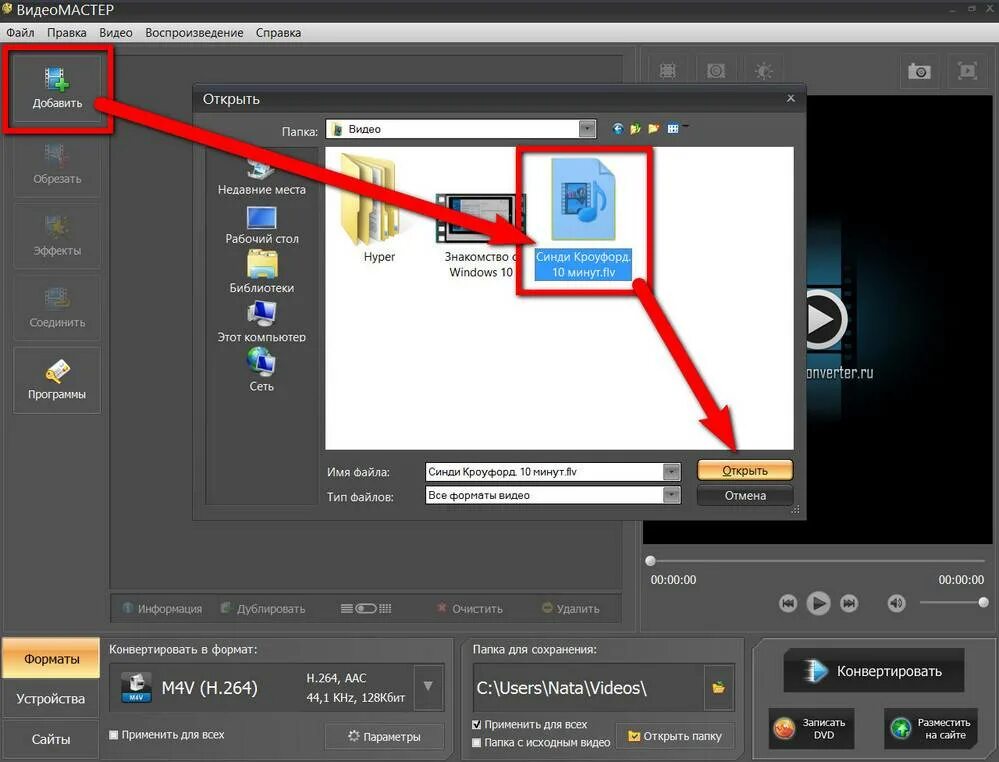Image resolution: width=999 pixels, height=762 pixels.
Task: Click the second image effect icon above preview
Action: point(715,71)
